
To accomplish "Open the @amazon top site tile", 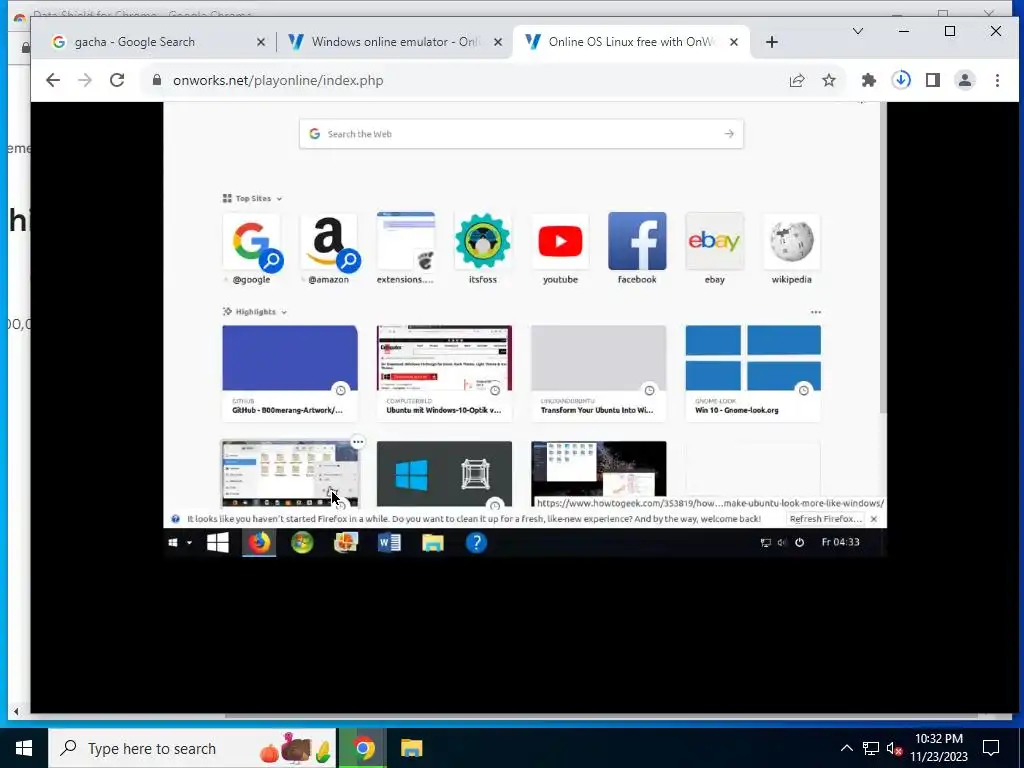I will 328,249.
